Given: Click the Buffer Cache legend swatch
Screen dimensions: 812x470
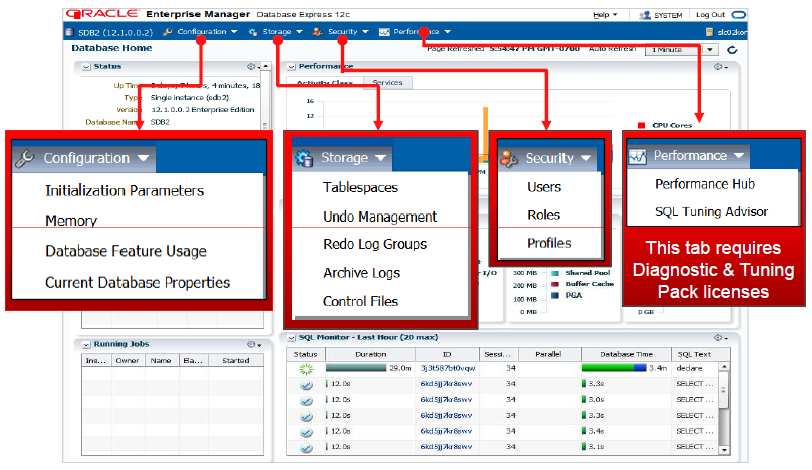Looking at the screenshot, I should click(555, 284).
